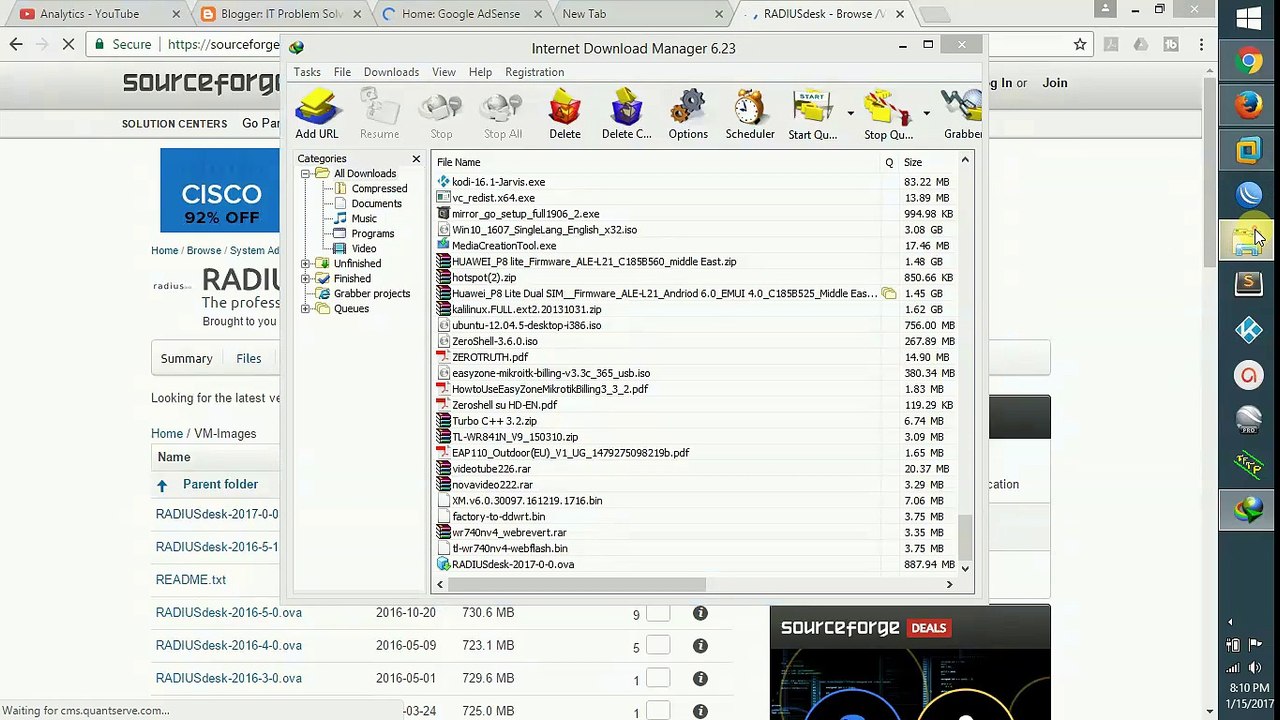
Task: Click the Stop All toolbar button
Action: click(503, 115)
